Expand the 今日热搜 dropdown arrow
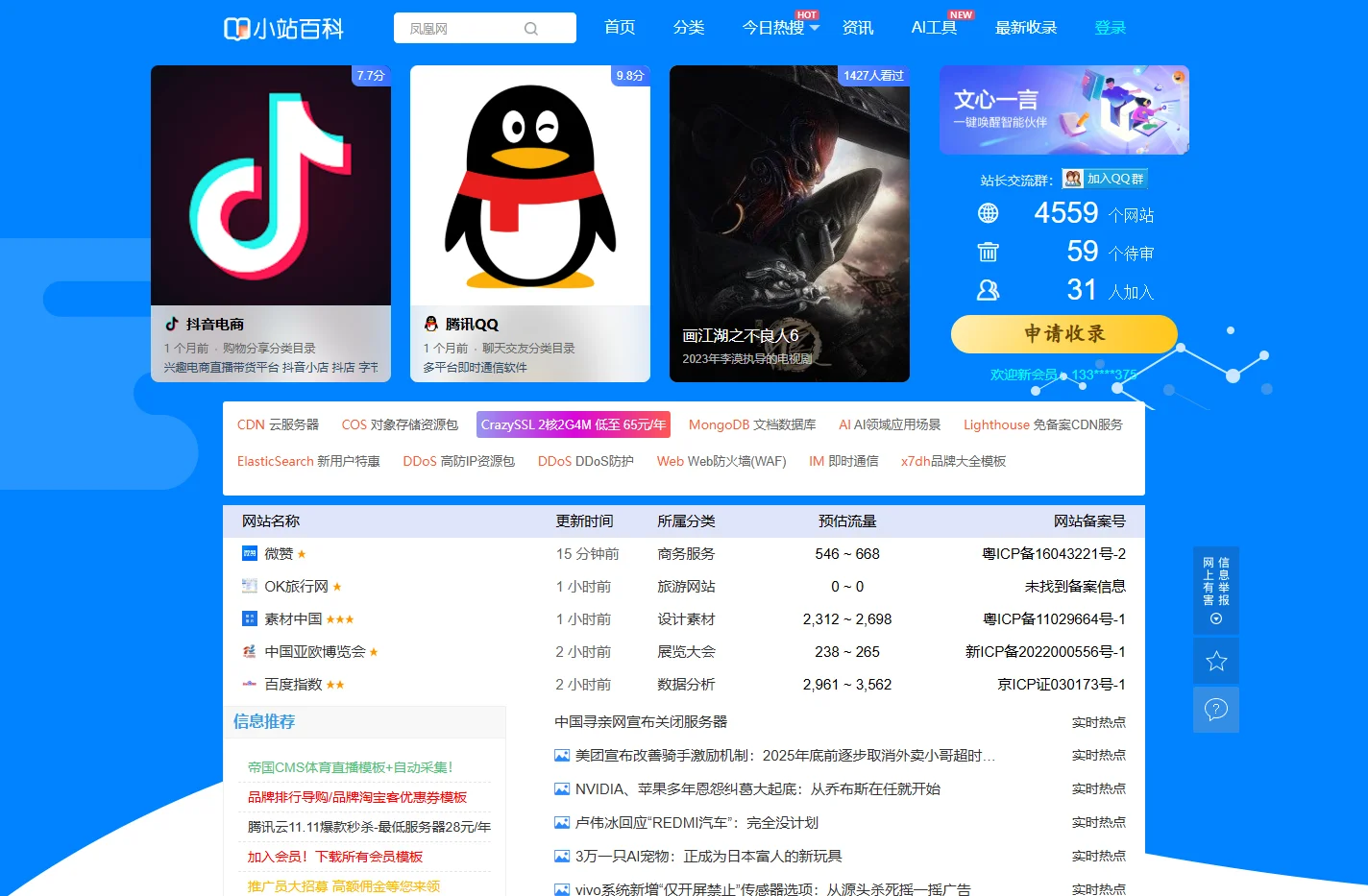This screenshot has width=1368, height=896. pyautogui.click(x=815, y=28)
